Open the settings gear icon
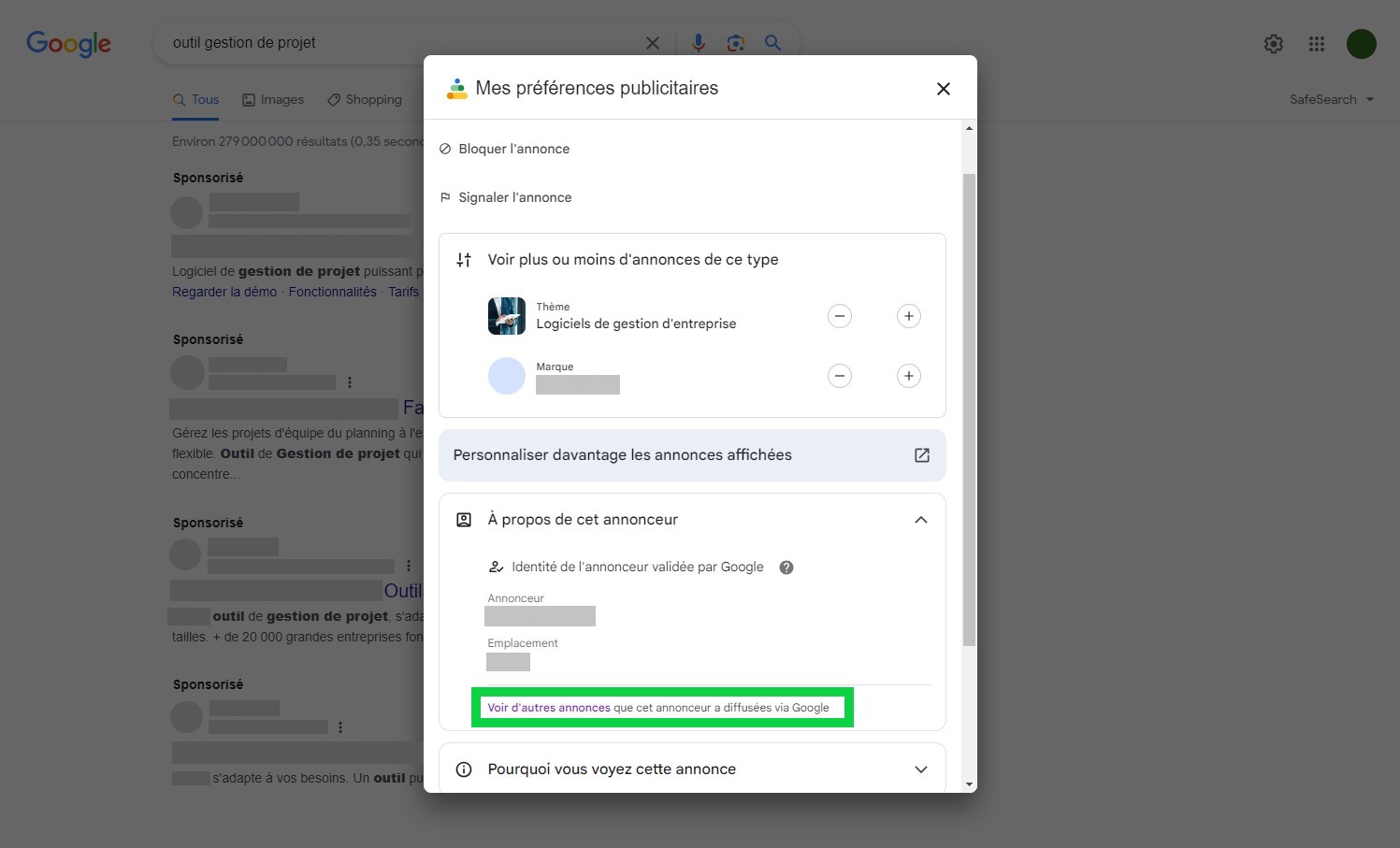 point(1273,44)
